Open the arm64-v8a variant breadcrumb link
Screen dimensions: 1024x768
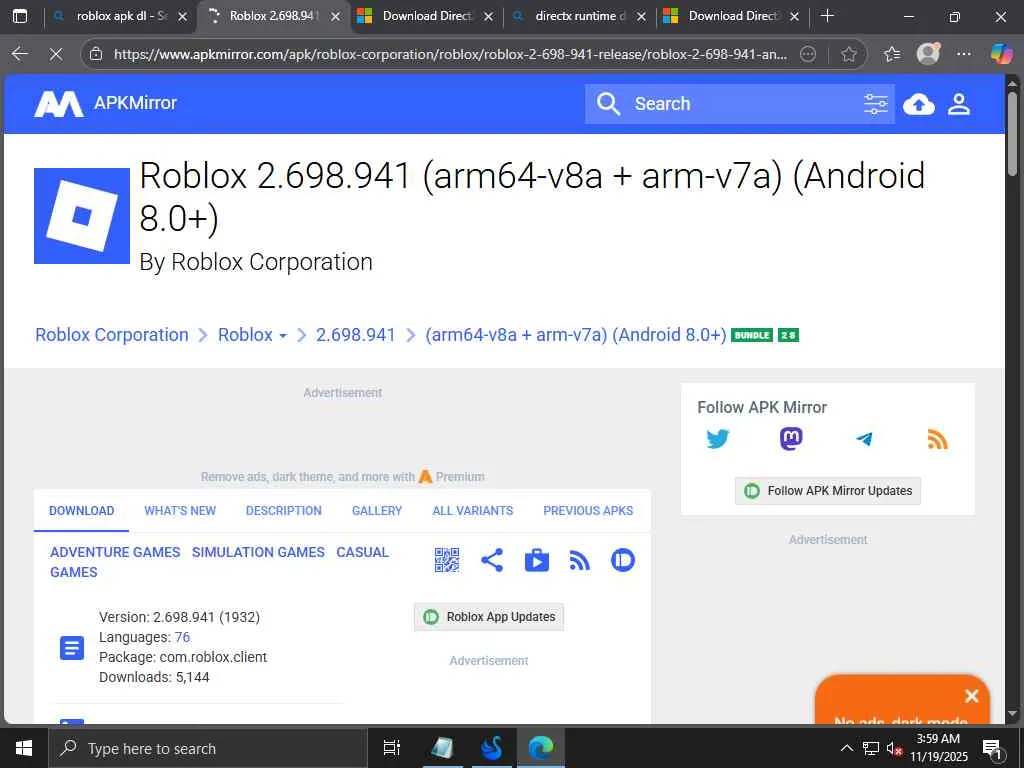575,334
